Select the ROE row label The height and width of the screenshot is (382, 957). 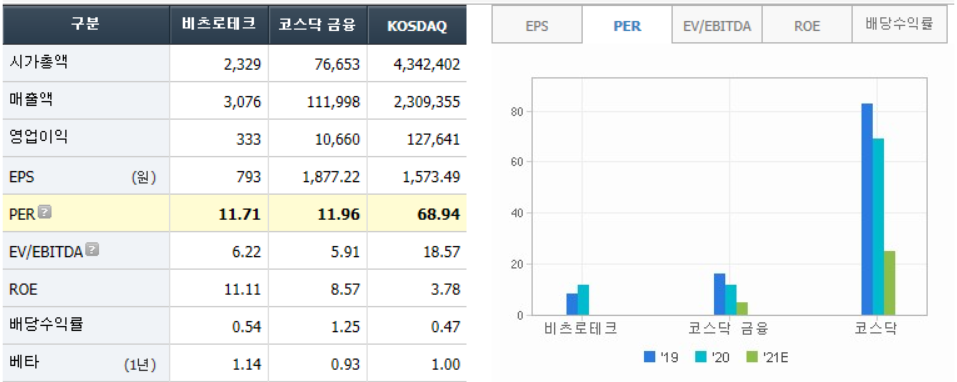click(24, 289)
